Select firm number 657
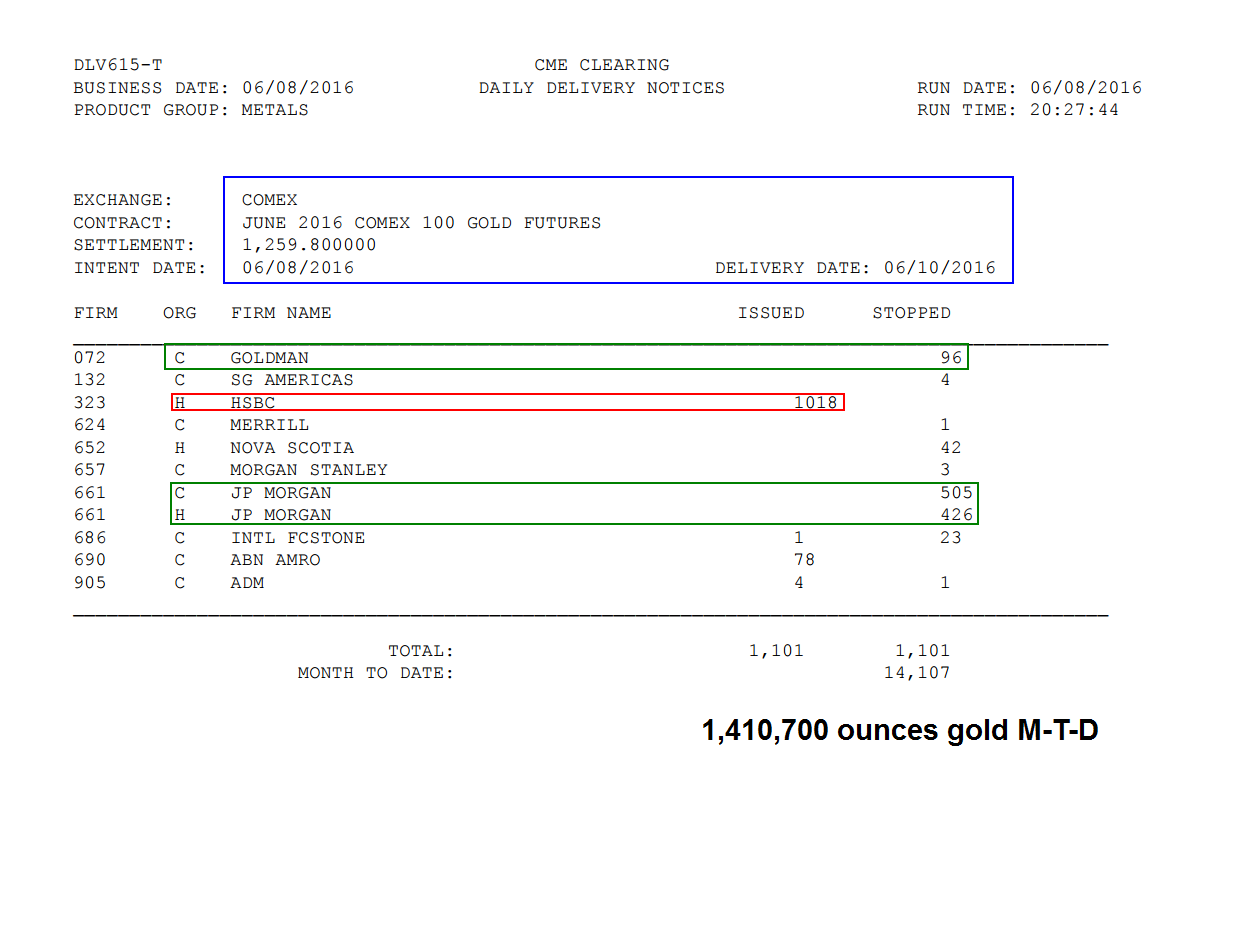Screen dimensions: 1260x926 pyautogui.click(x=90, y=470)
